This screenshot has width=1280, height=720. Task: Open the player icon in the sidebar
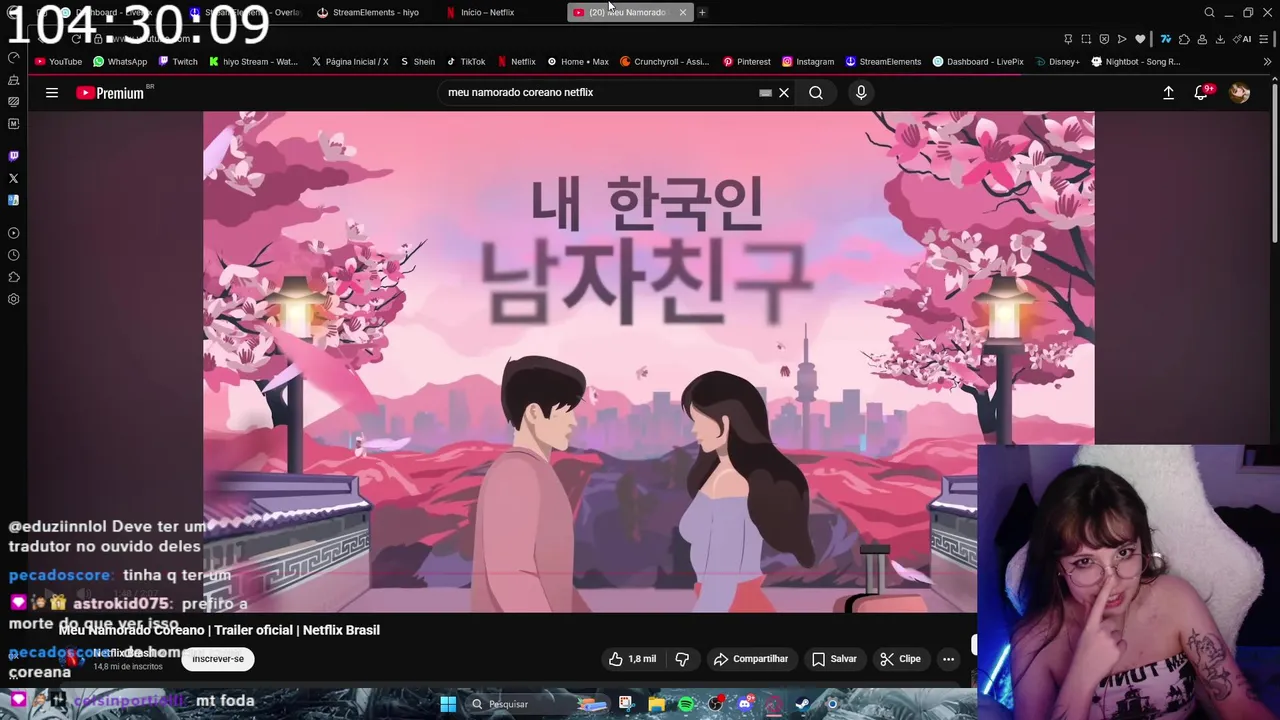tap(13, 233)
